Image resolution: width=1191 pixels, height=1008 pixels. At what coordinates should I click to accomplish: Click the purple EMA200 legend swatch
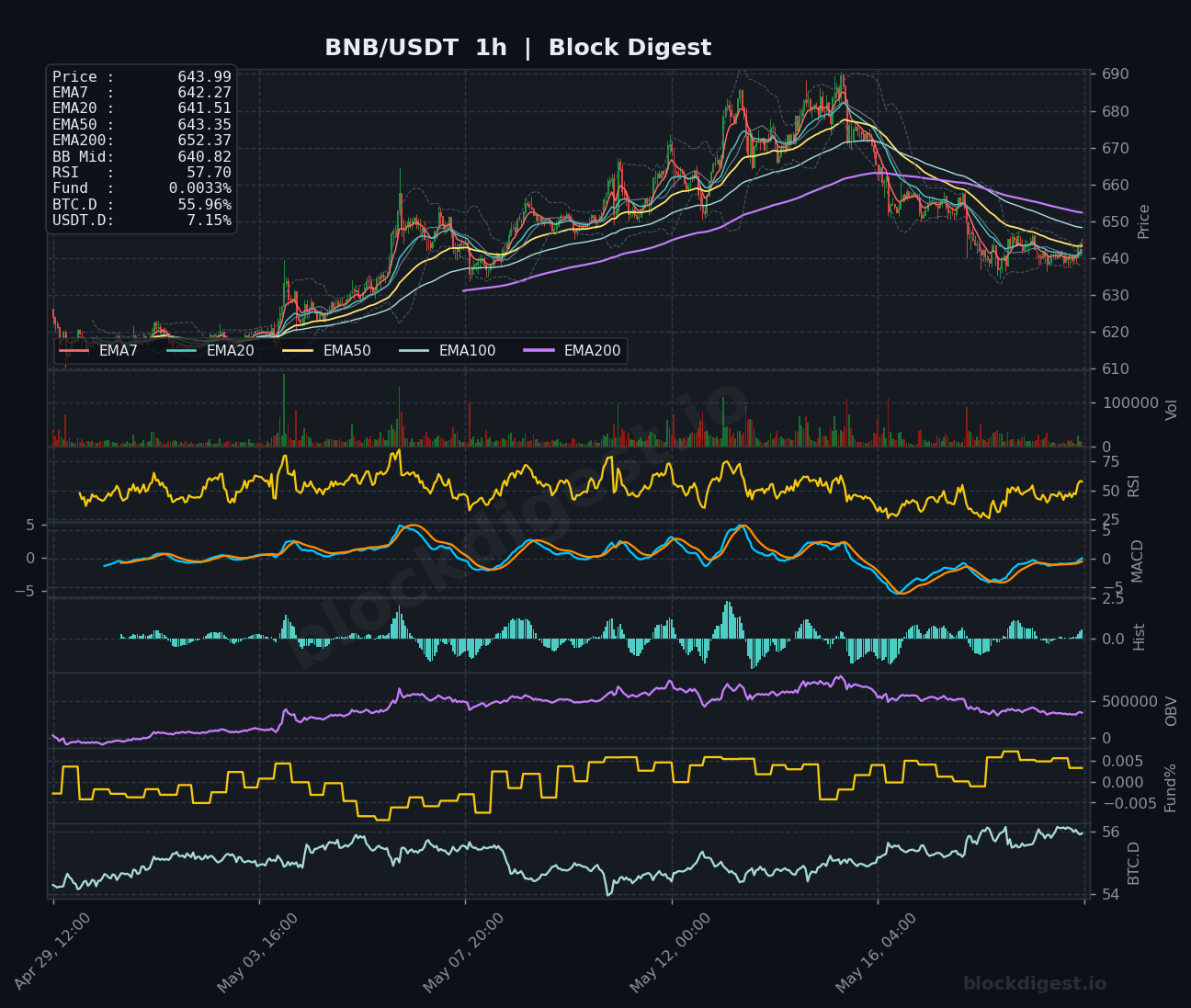point(539,351)
